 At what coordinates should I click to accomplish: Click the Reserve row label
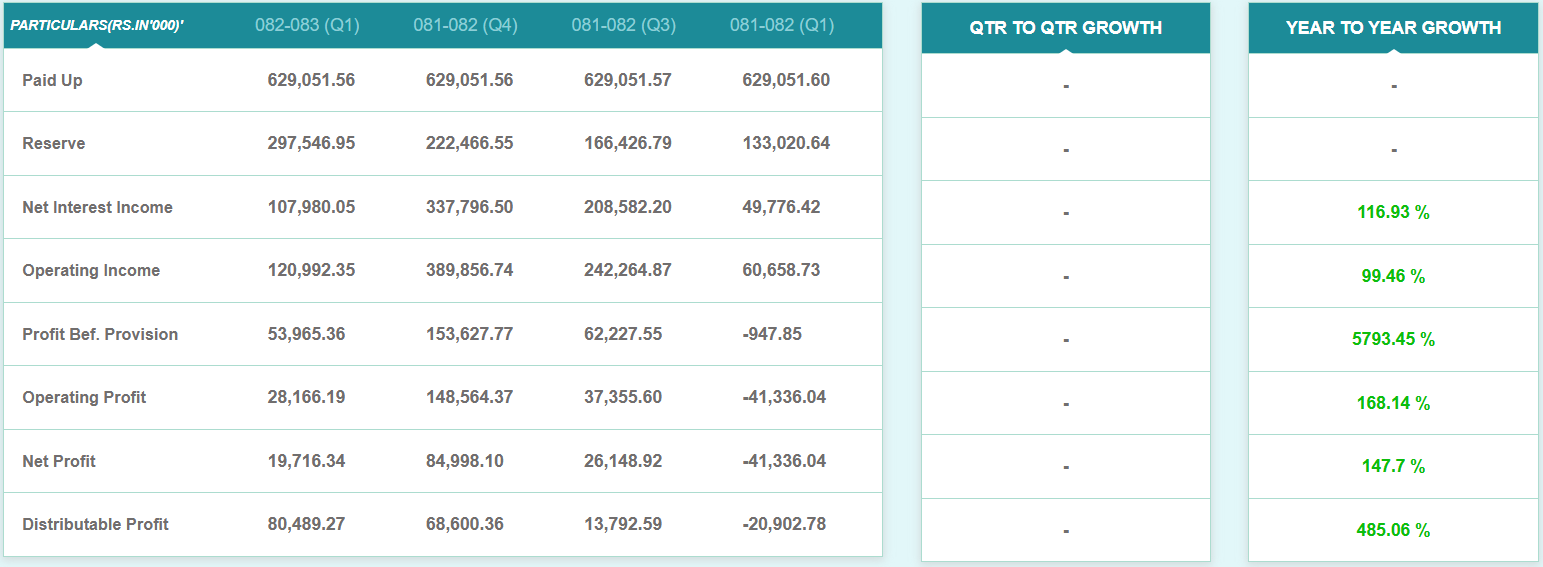click(54, 144)
